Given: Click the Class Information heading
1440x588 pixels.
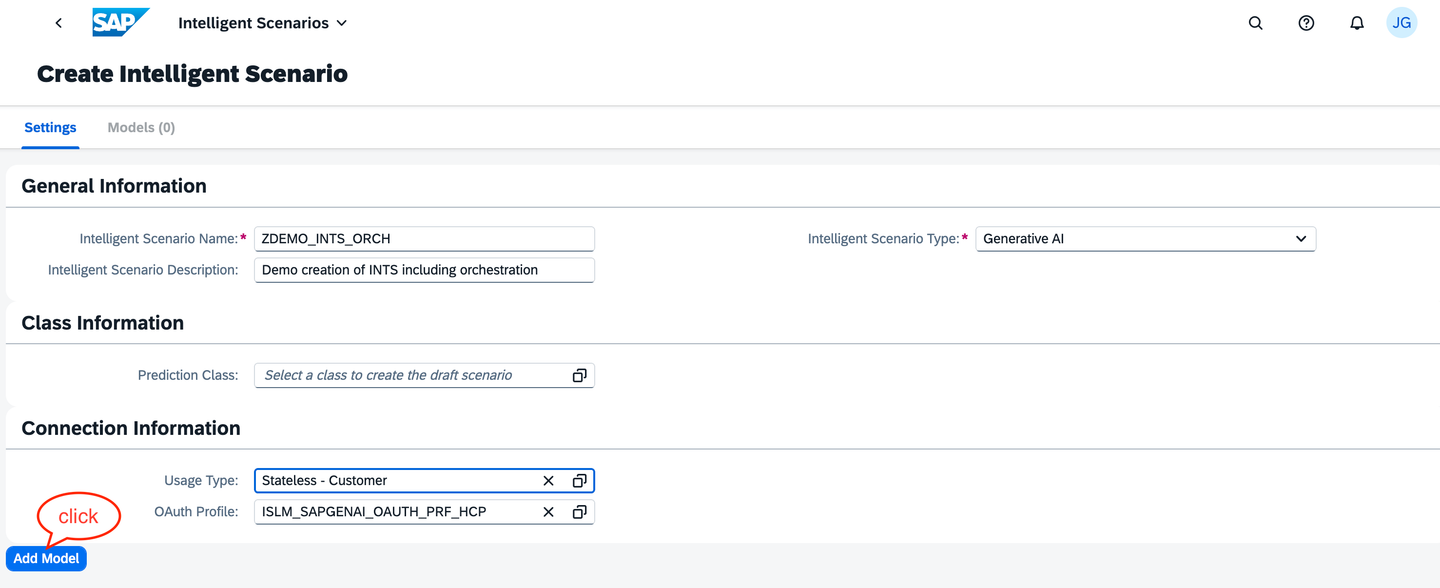Looking at the screenshot, I should click(x=103, y=323).
